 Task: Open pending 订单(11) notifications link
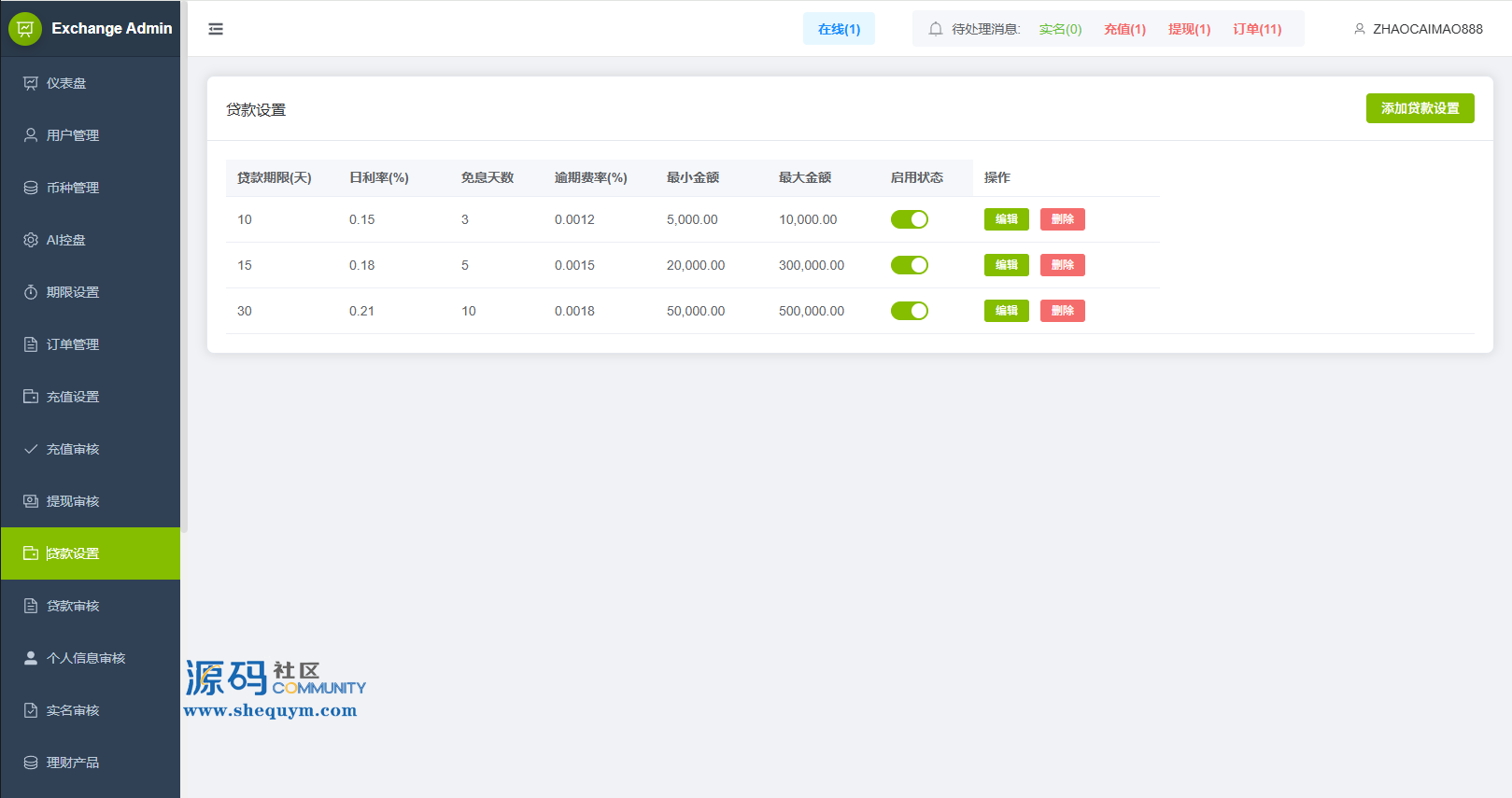[x=1257, y=29]
